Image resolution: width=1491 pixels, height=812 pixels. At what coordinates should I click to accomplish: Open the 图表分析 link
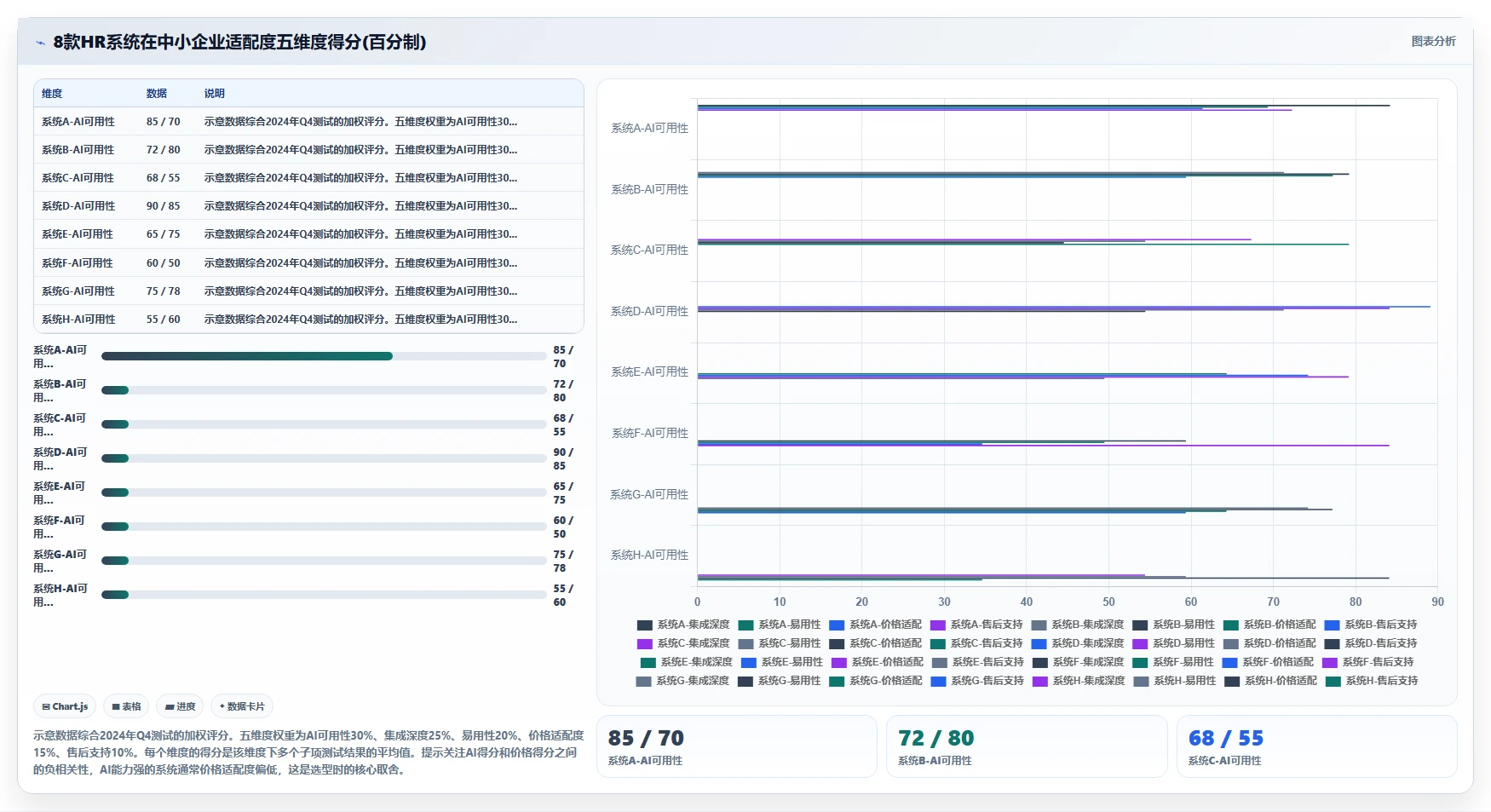pos(1433,41)
